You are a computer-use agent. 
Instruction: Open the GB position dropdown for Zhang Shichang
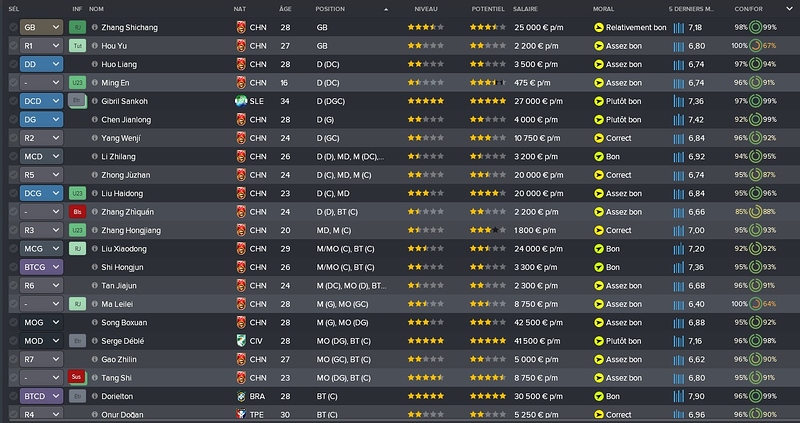(x=41, y=28)
